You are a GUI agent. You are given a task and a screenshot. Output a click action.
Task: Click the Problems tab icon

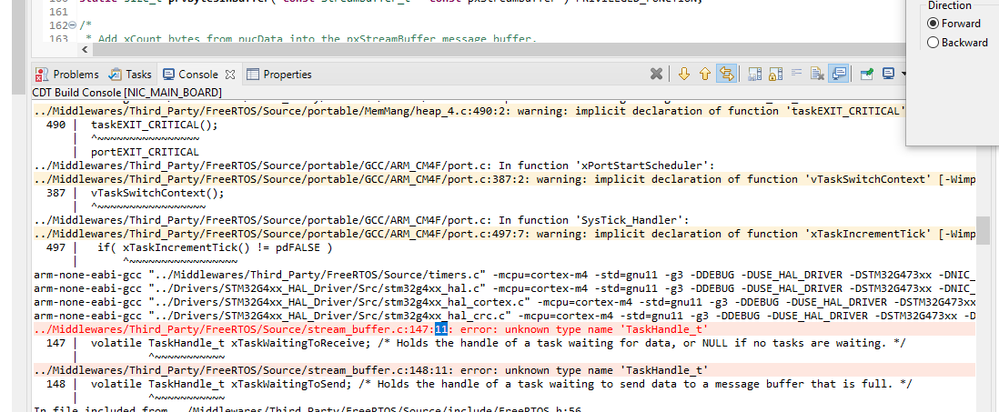41,75
